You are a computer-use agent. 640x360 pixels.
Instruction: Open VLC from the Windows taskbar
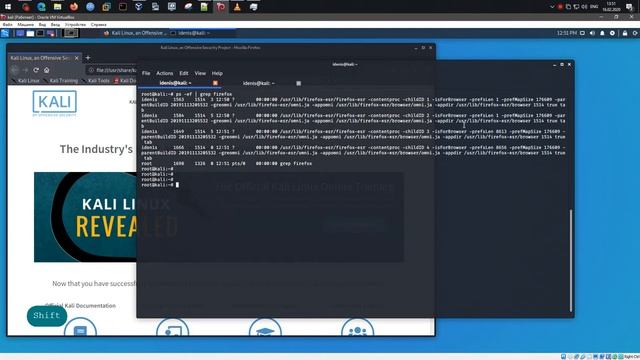(237, 7)
